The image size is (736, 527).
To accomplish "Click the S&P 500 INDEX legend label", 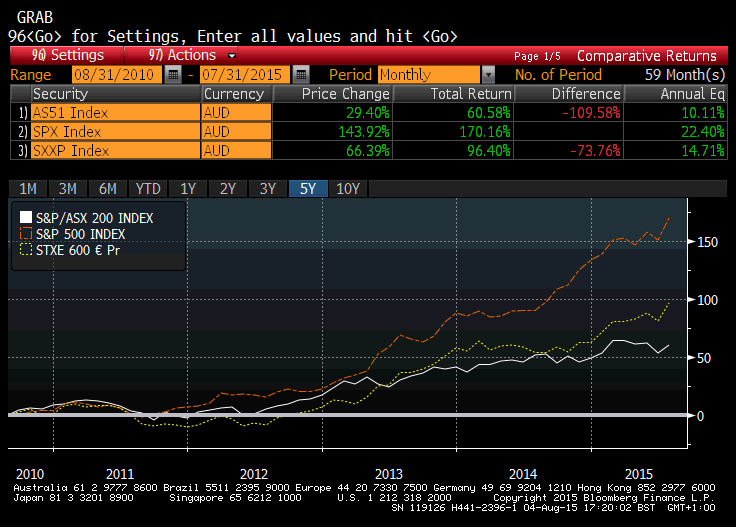I will point(81,234).
